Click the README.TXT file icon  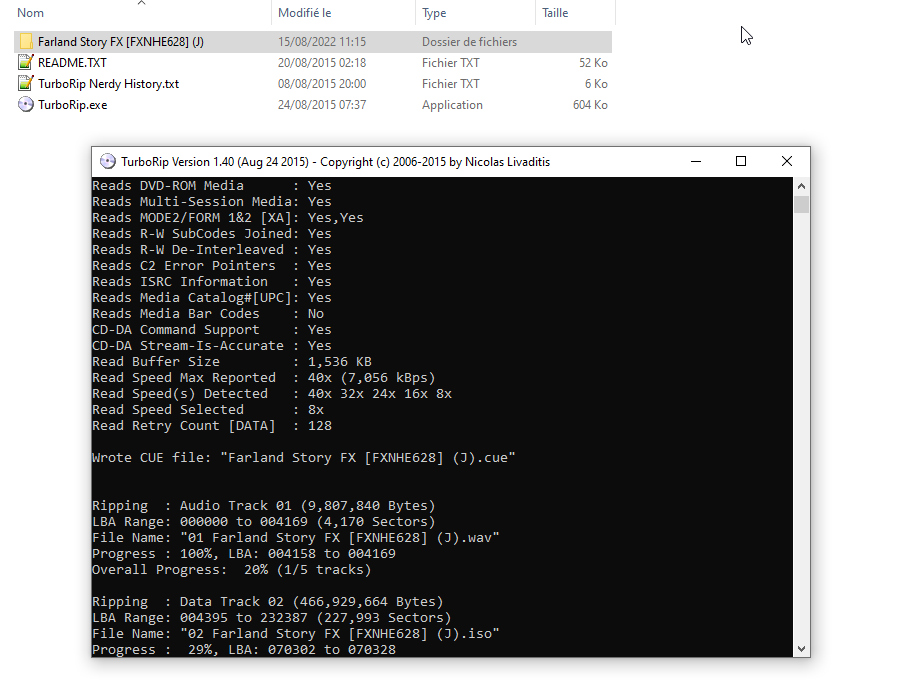pos(26,63)
